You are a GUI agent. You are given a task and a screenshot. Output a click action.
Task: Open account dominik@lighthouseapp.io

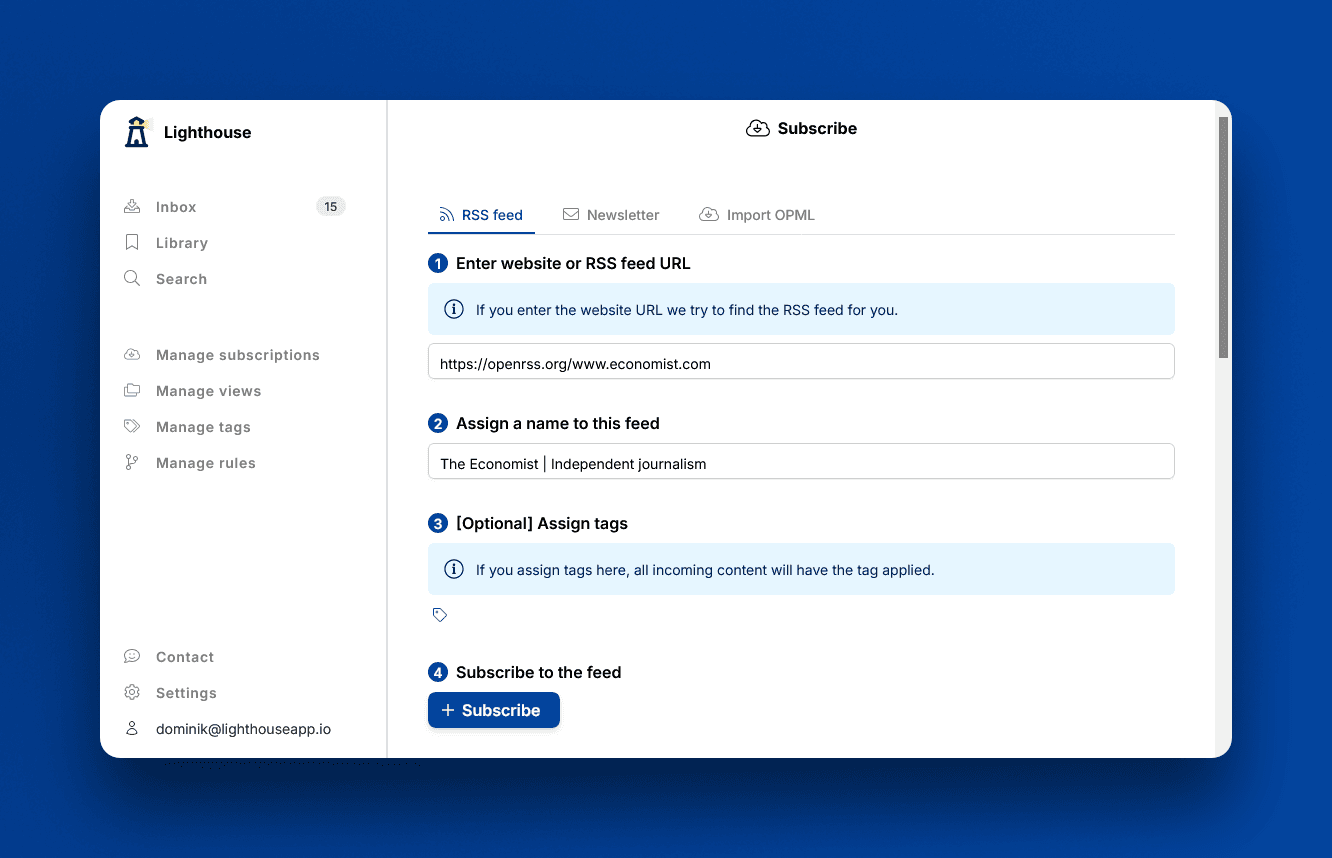[242, 729]
